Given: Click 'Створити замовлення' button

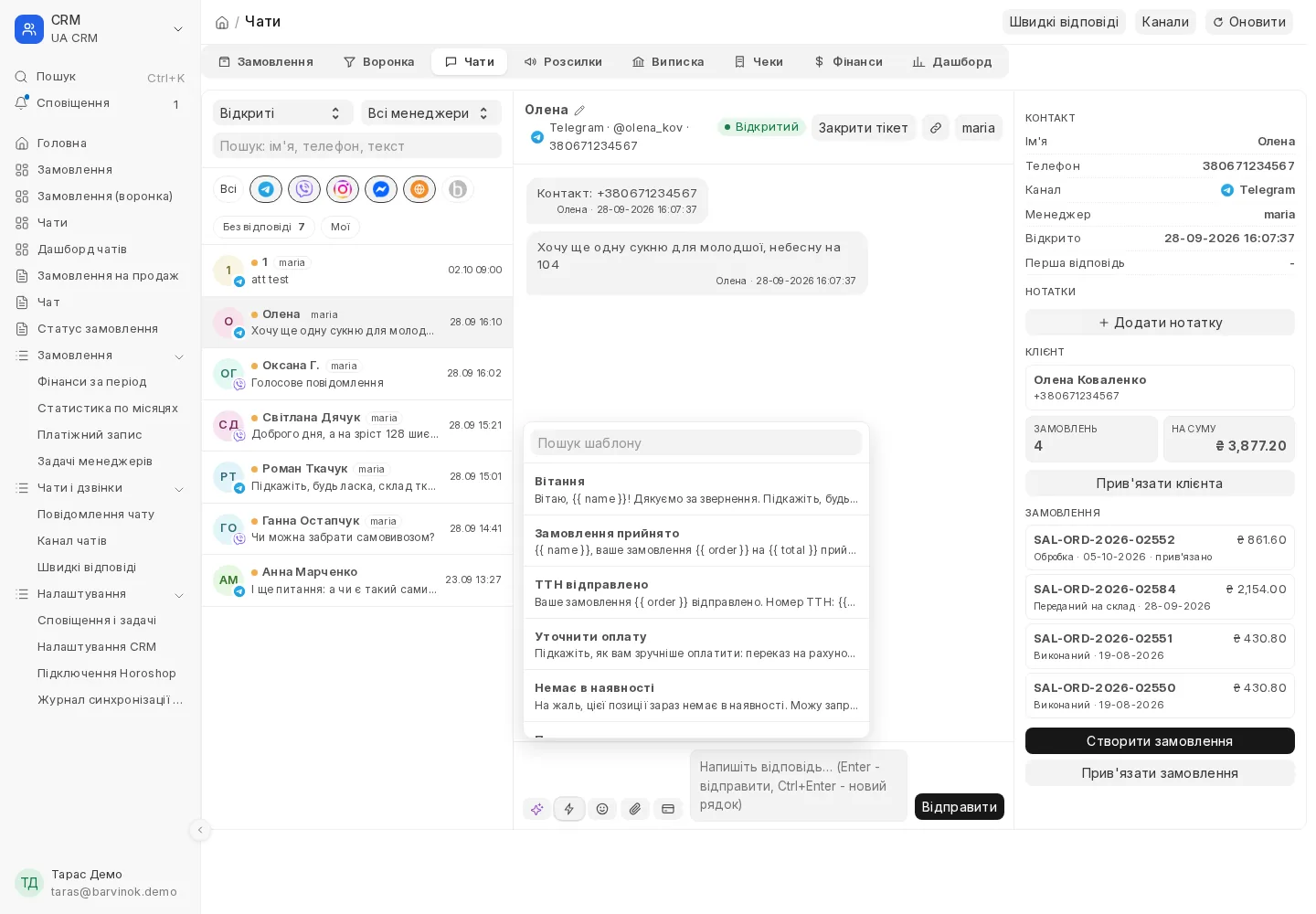Looking at the screenshot, I should (1160, 741).
